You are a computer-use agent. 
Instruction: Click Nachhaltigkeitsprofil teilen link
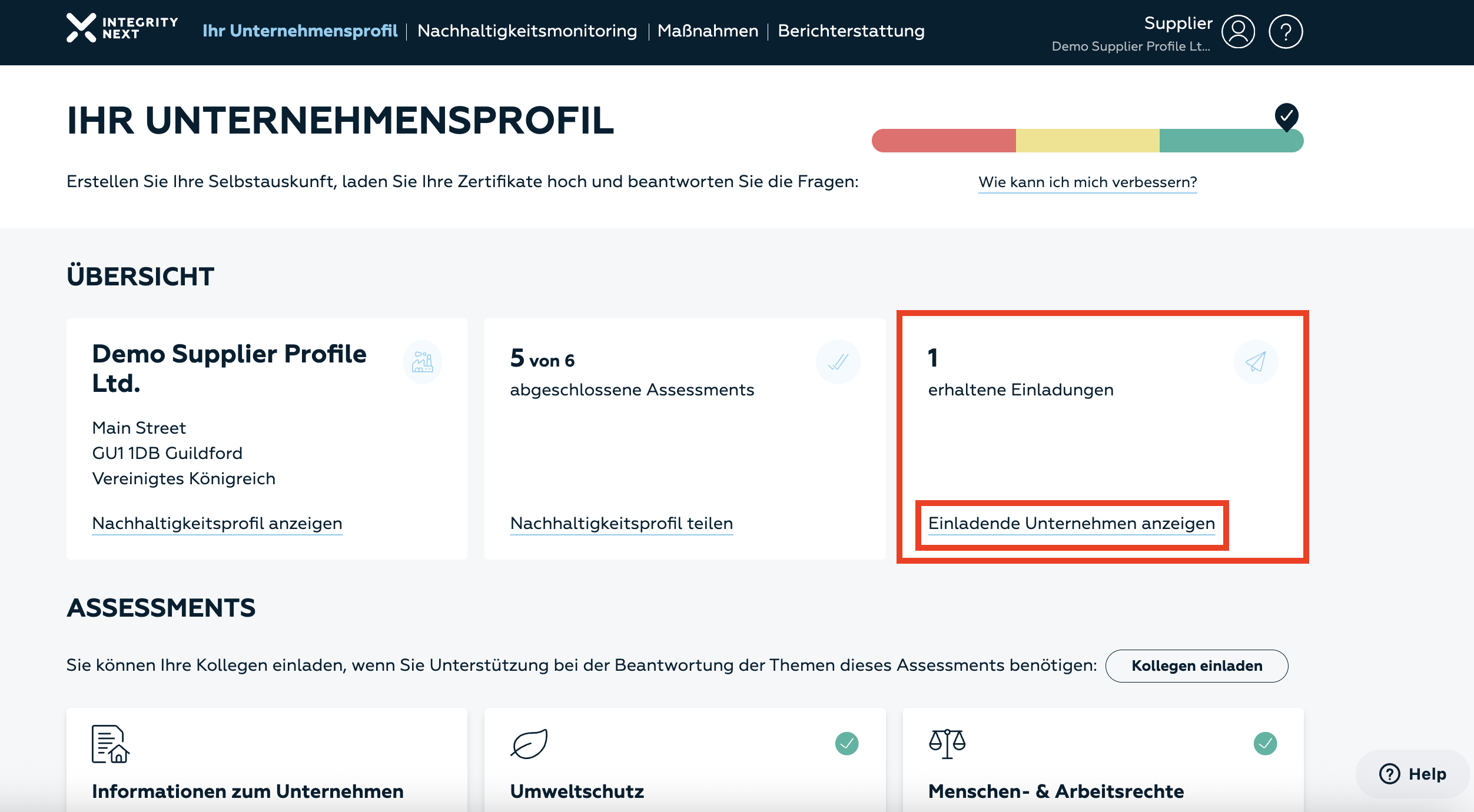(621, 523)
